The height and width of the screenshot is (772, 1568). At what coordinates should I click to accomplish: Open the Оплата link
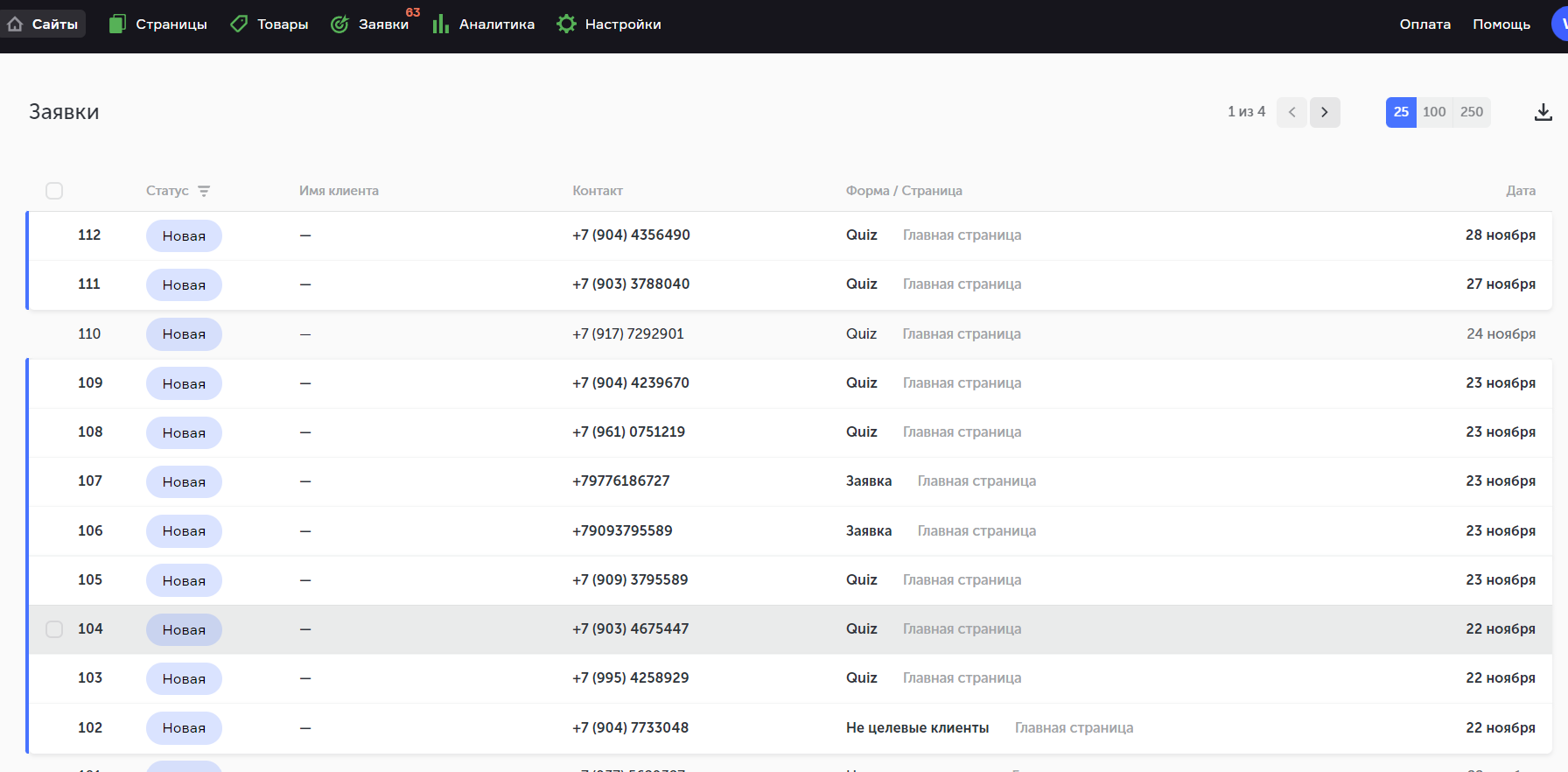1424,24
